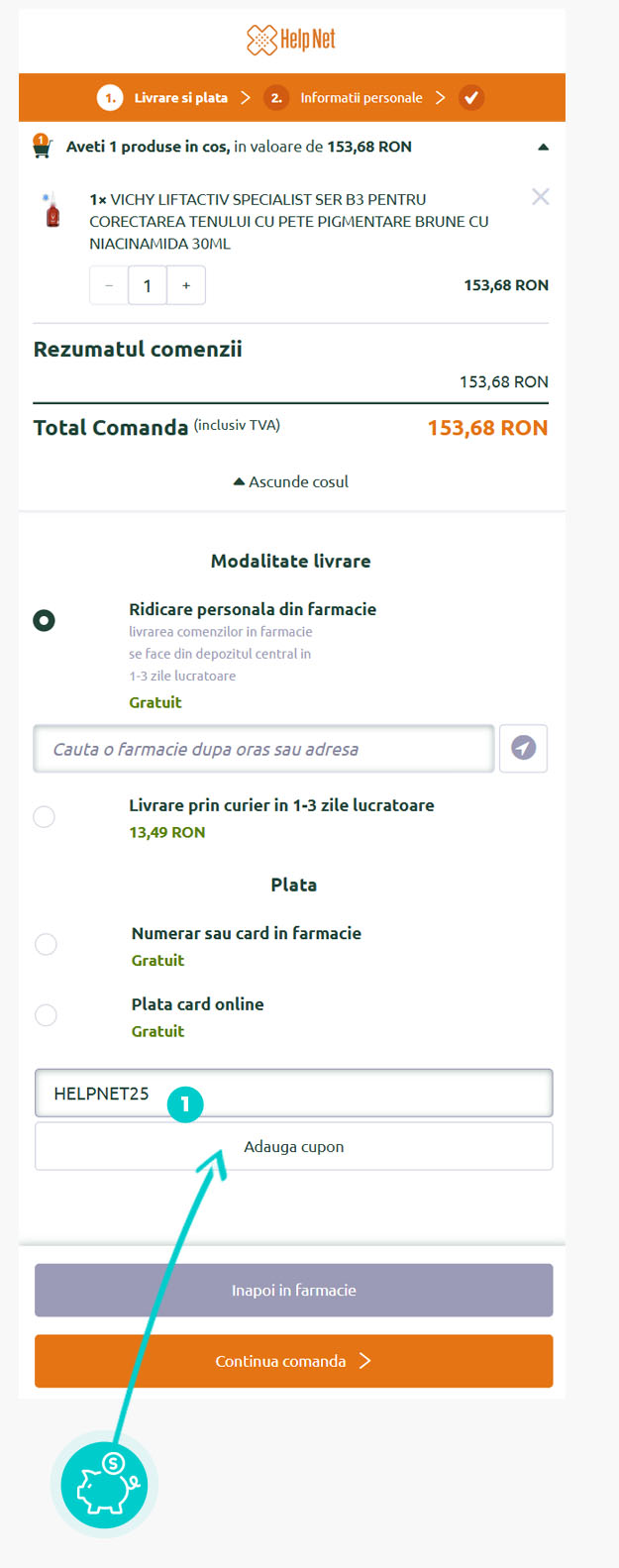Remove the Vichy Liftactiv product from the cart

click(541, 197)
